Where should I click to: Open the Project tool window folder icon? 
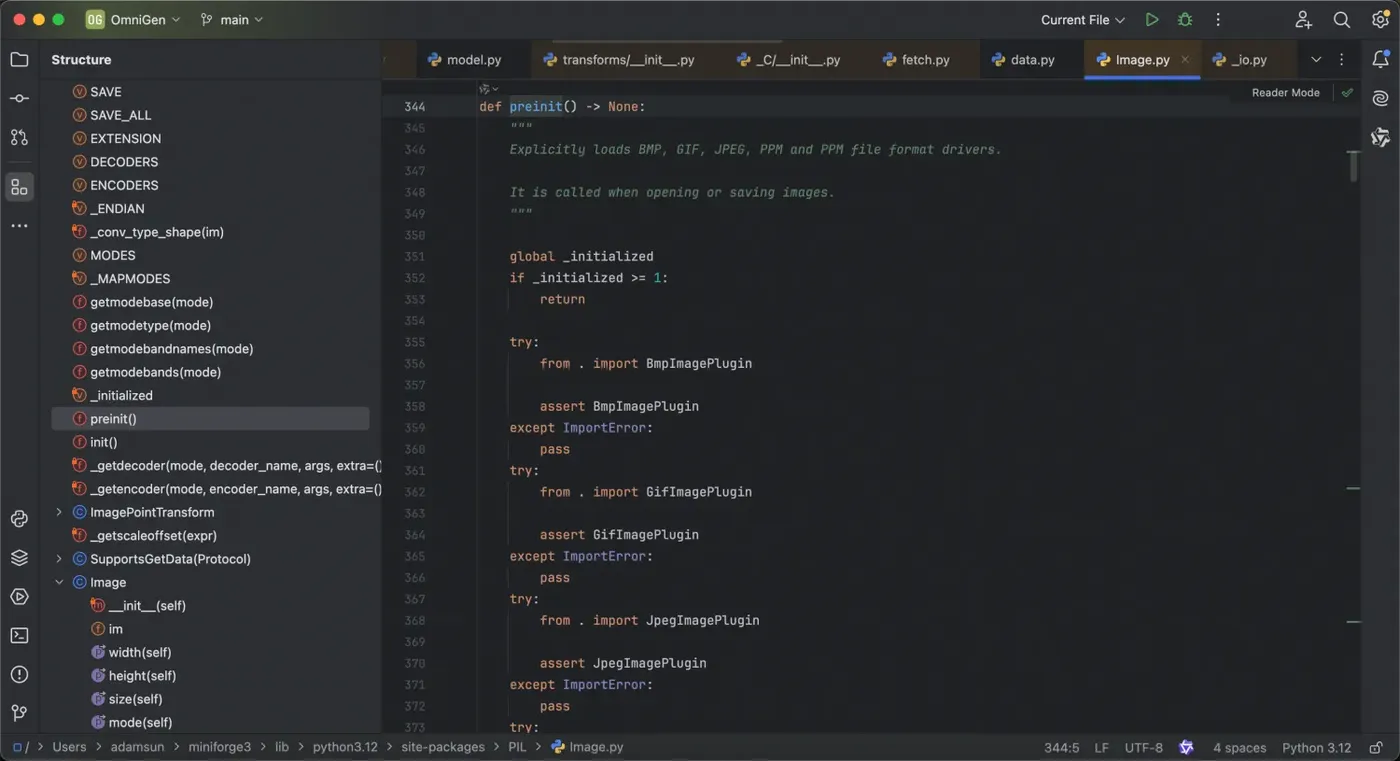click(19, 60)
